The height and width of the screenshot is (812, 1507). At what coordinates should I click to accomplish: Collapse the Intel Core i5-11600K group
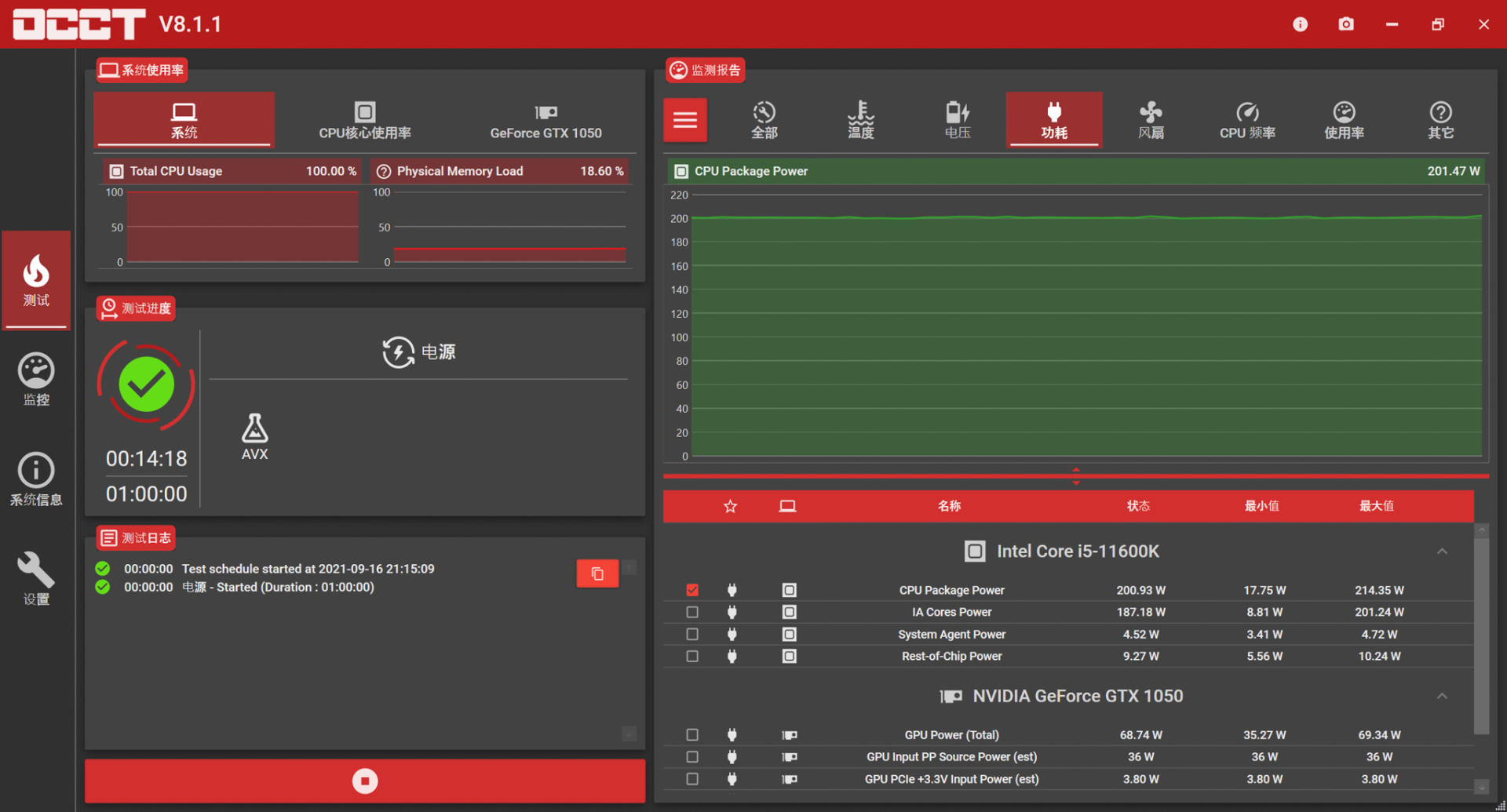click(x=1442, y=552)
